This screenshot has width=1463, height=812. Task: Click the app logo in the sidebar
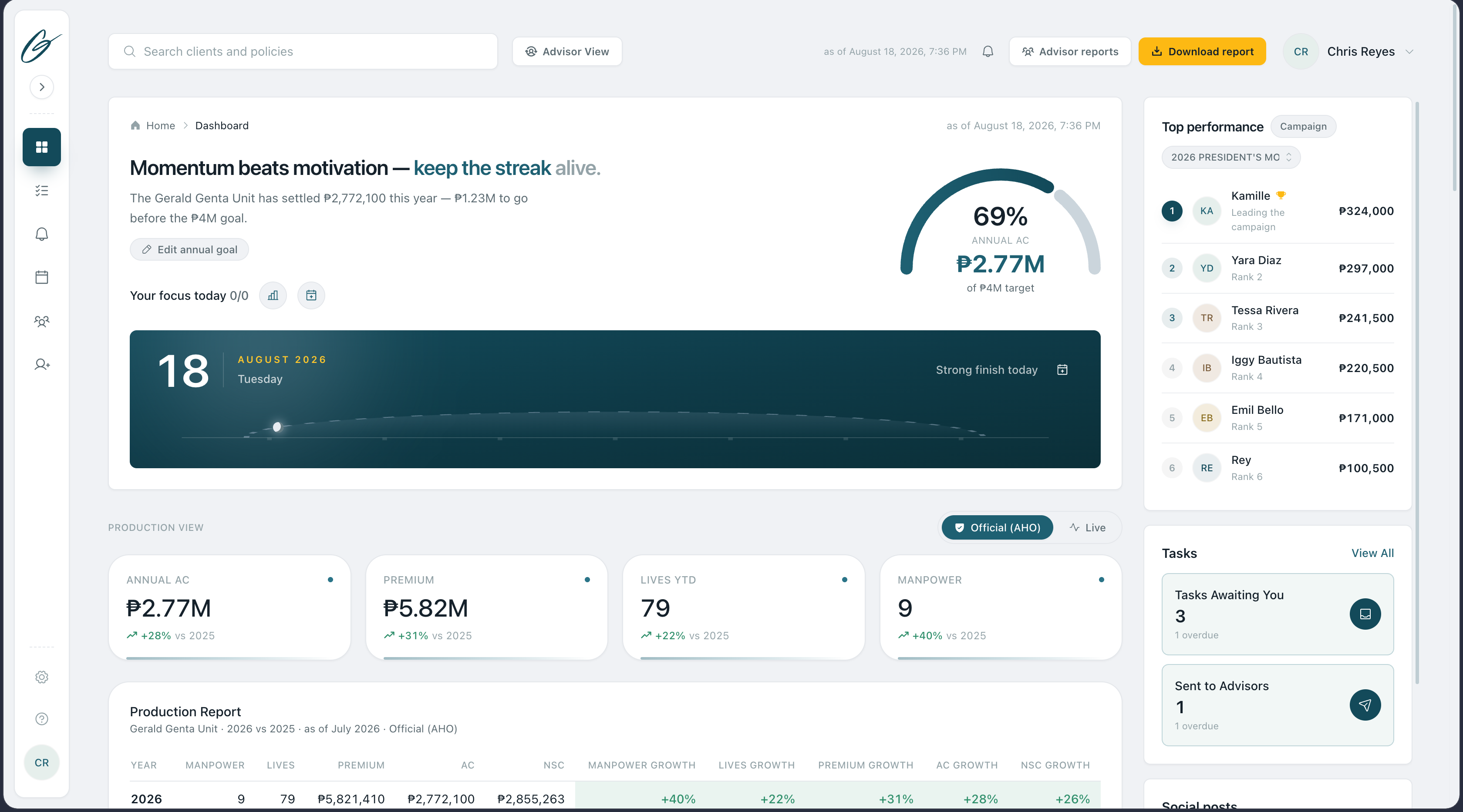(x=41, y=46)
